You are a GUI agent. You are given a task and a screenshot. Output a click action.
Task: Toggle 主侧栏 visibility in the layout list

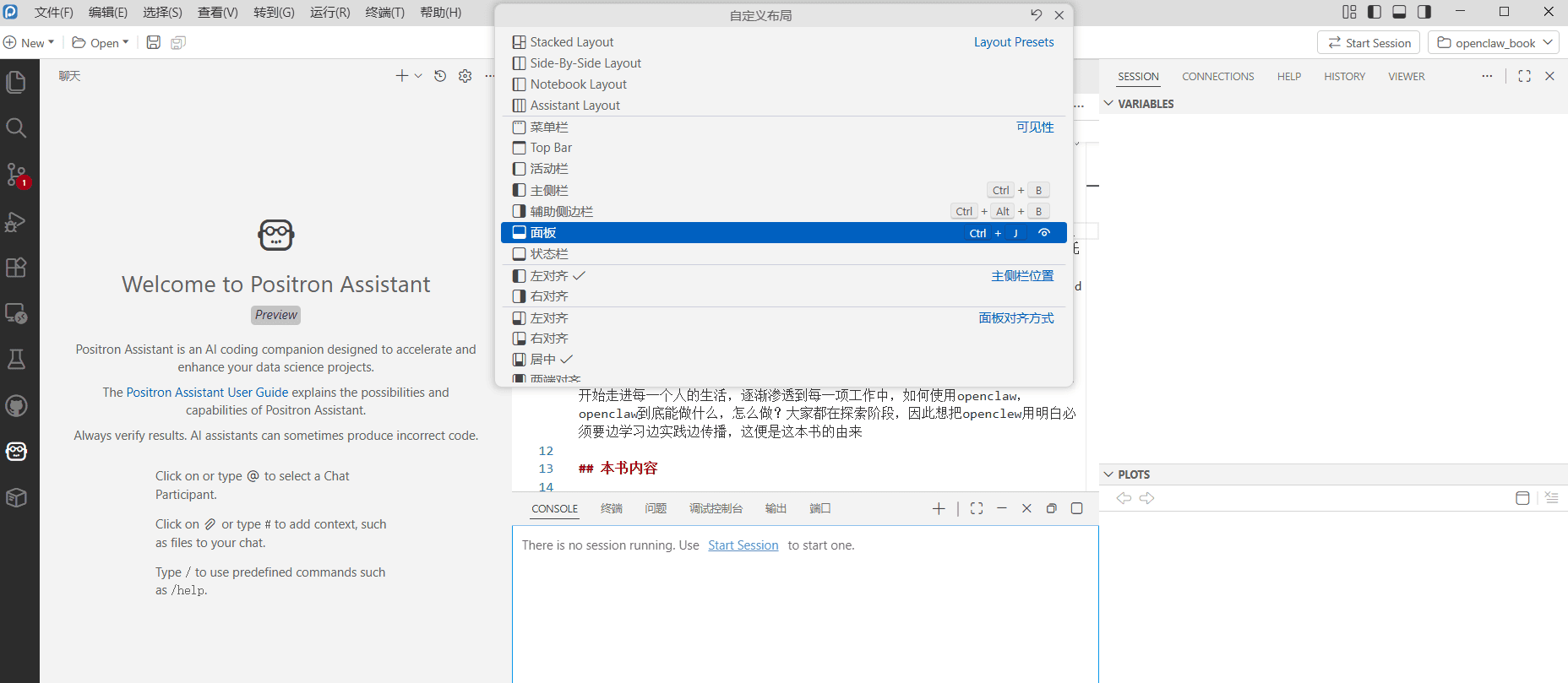point(784,190)
